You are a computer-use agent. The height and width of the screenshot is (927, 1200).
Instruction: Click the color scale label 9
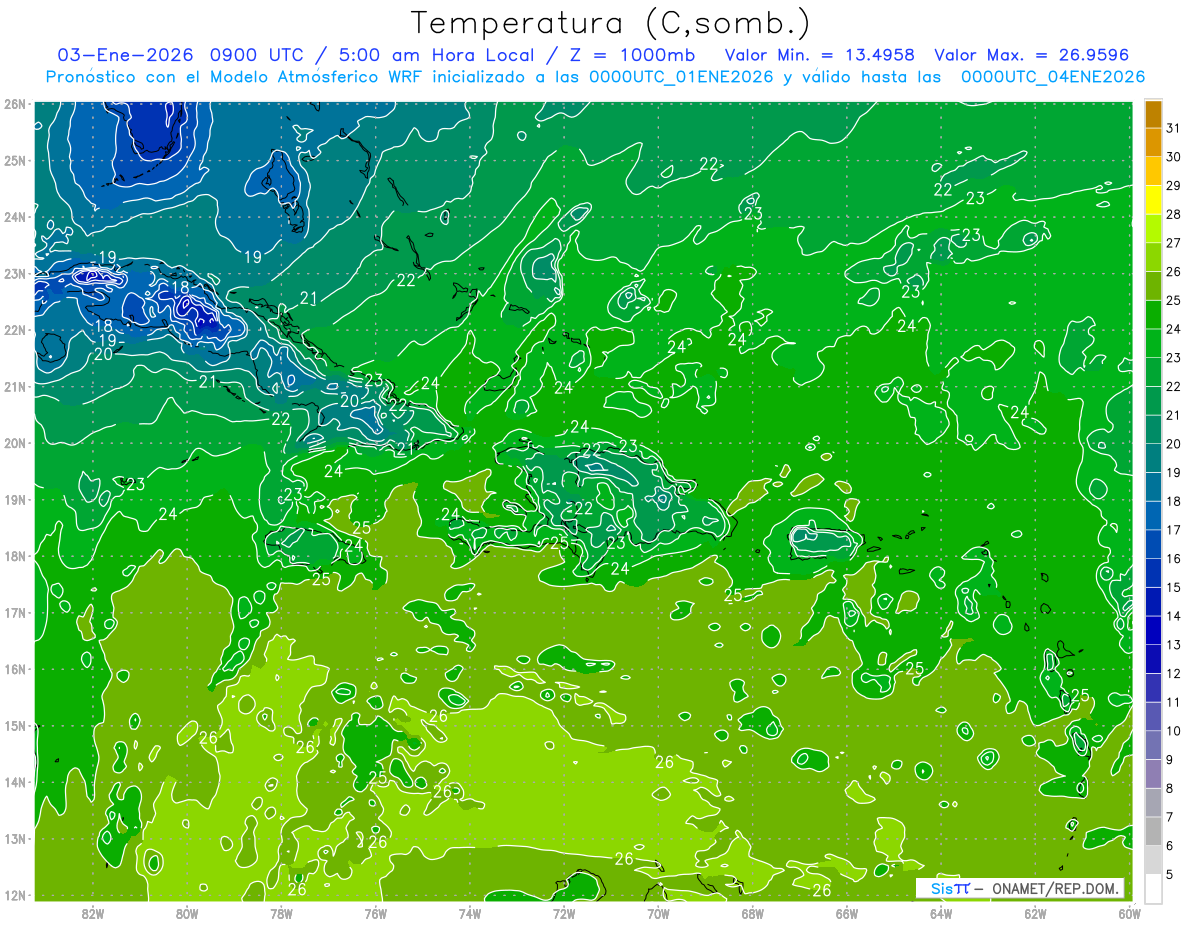(x=1170, y=760)
